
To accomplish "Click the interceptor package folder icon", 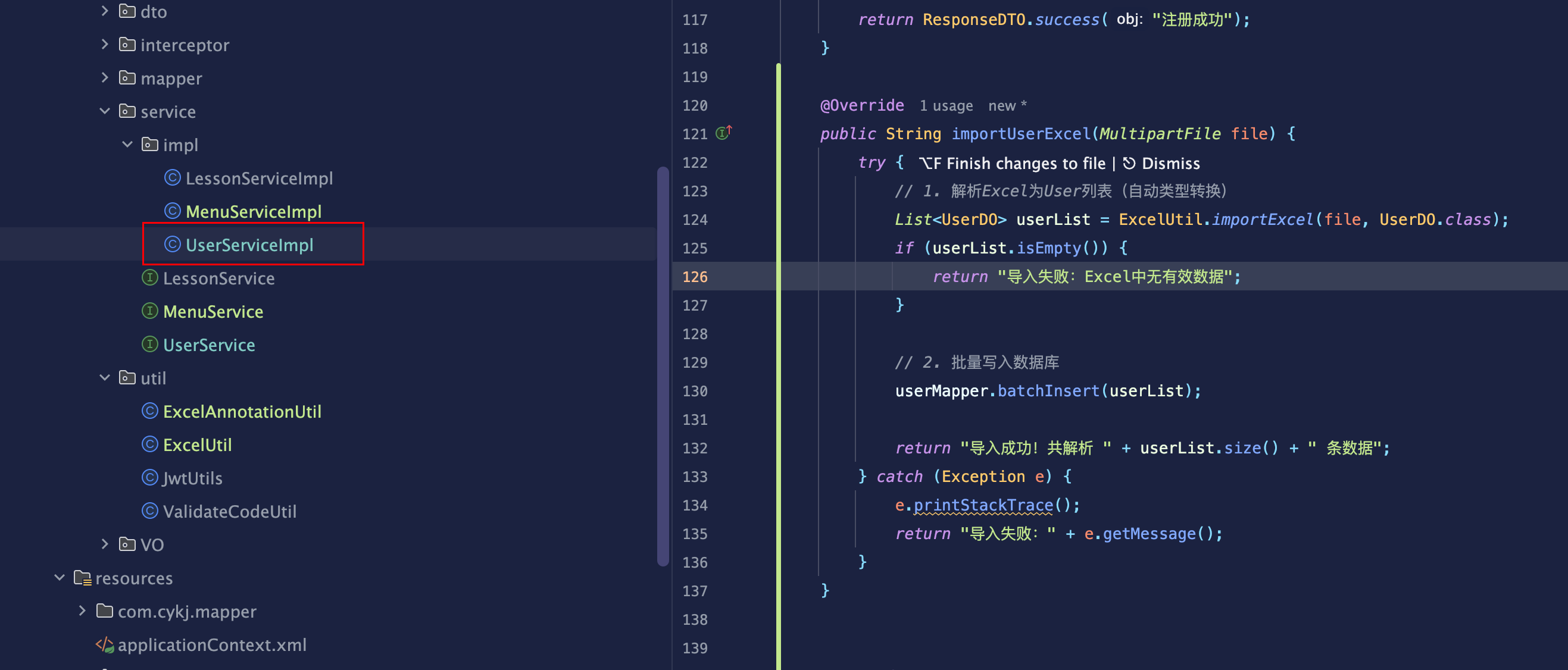I will click(127, 45).
